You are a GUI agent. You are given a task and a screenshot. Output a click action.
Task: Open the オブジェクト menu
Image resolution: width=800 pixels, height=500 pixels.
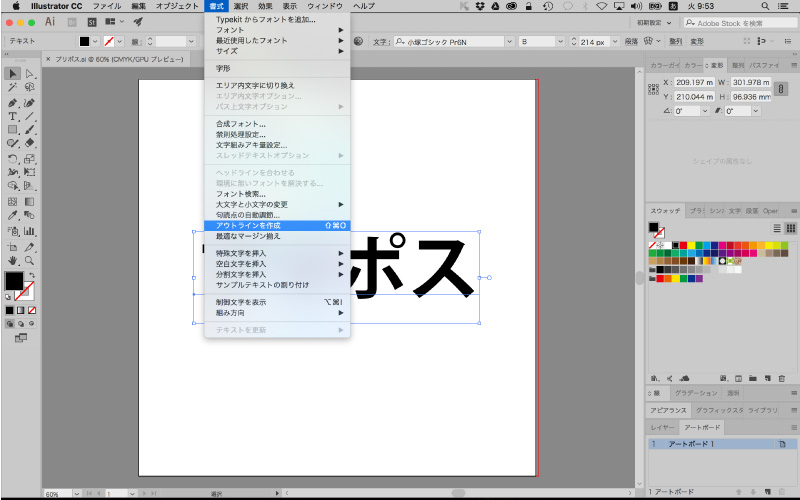[x=177, y=6]
